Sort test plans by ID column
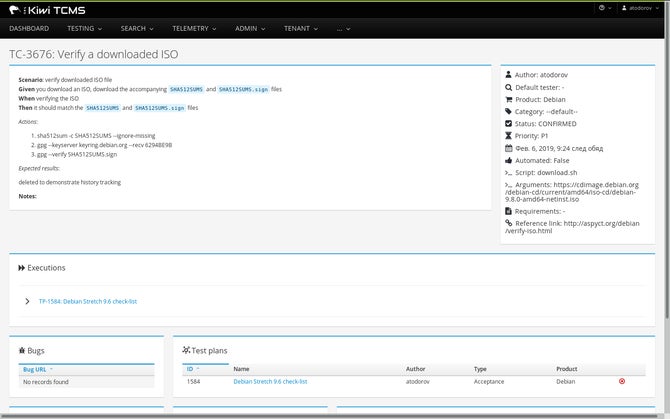Viewport: 670px width, 419px height. 193,369
